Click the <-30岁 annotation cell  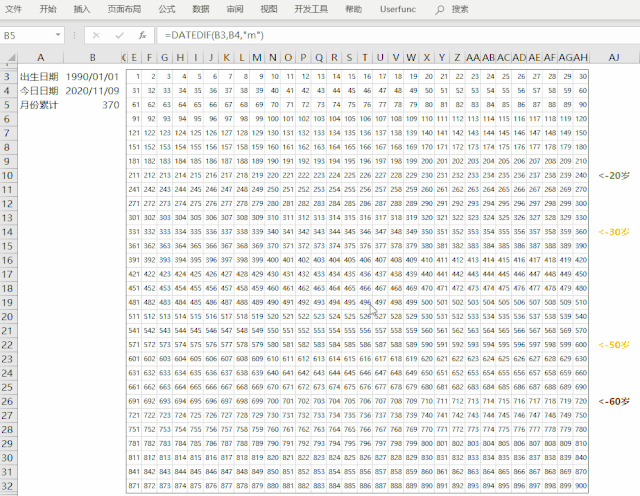(x=614, y=232)
